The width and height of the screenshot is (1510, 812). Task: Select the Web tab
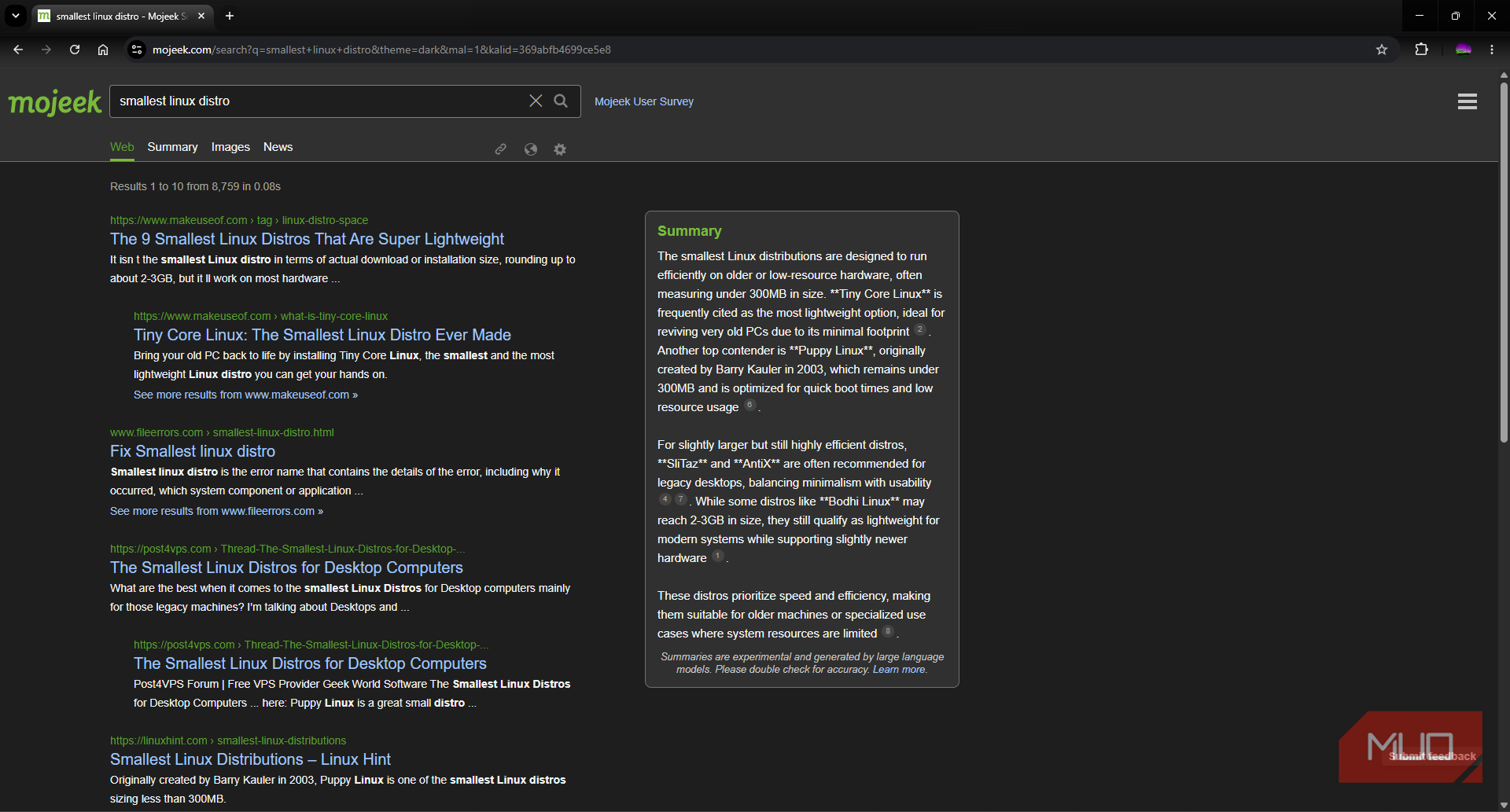122,147
